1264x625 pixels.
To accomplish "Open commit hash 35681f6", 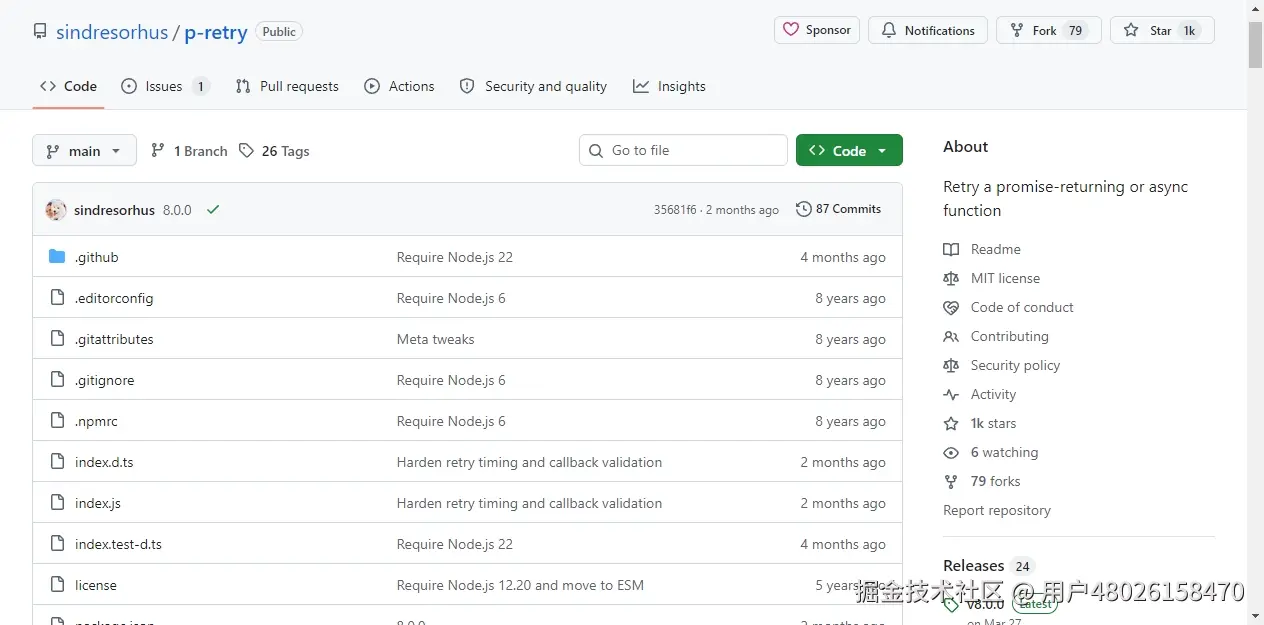I will (x=675, y=210).
